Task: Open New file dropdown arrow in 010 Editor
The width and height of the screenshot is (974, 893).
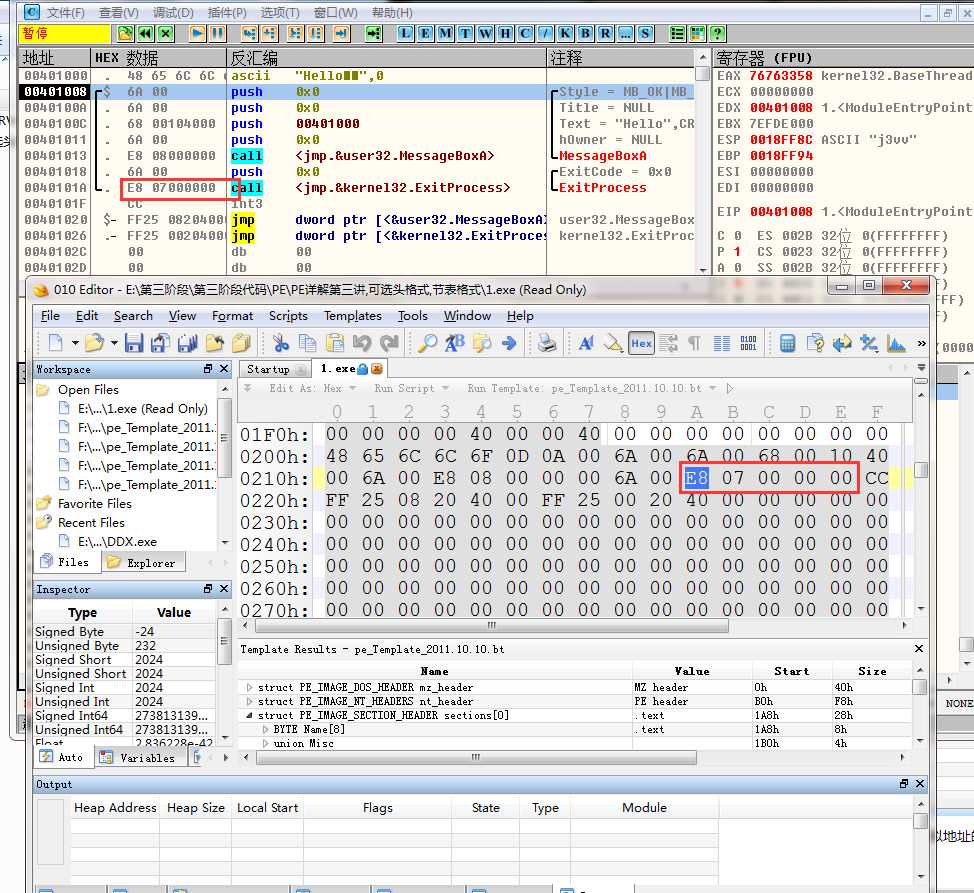Action: pyautogui.click(x=75, y=343)
